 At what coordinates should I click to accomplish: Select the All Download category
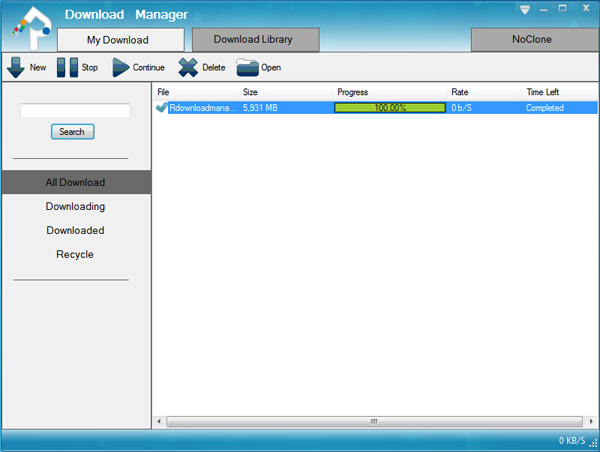tap(76, 182)
